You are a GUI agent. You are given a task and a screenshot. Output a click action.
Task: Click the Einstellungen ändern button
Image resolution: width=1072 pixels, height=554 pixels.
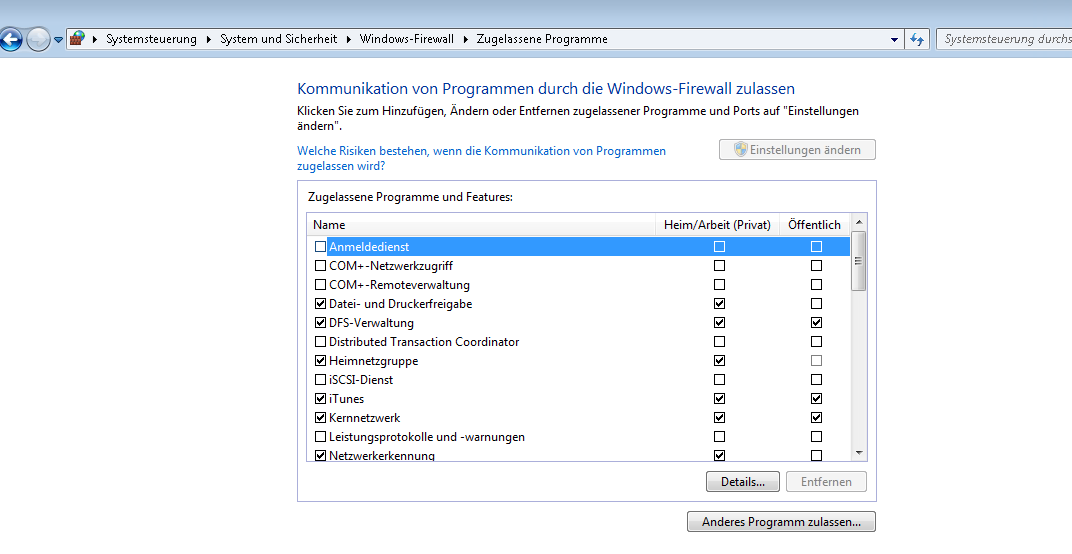pyautogui.click(x=797, y=150)
